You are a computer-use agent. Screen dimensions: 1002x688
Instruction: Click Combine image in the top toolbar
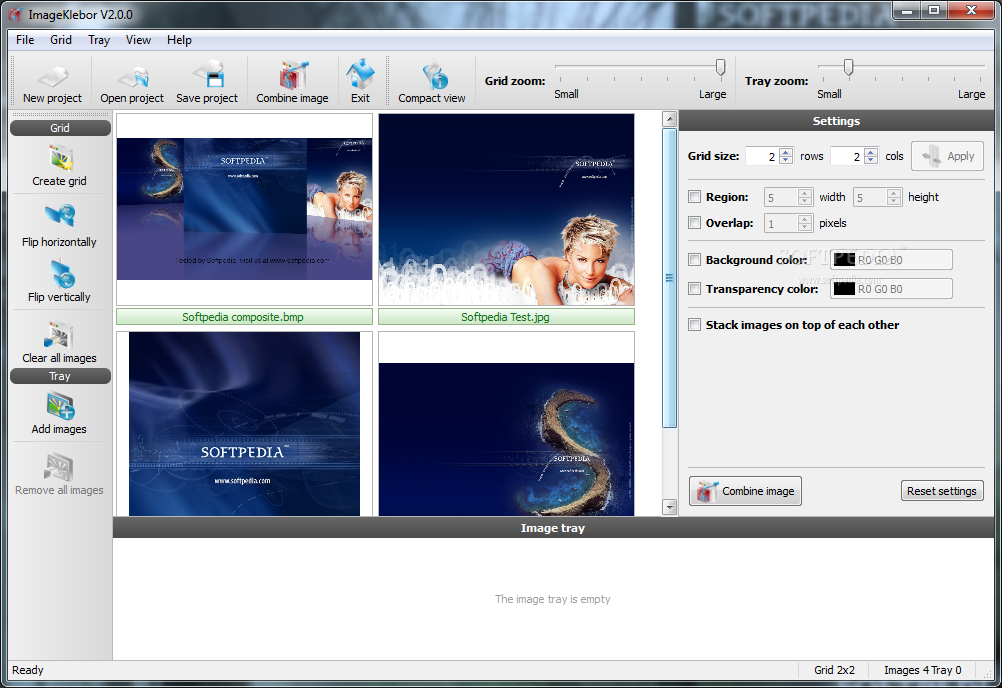click(292, 81)
